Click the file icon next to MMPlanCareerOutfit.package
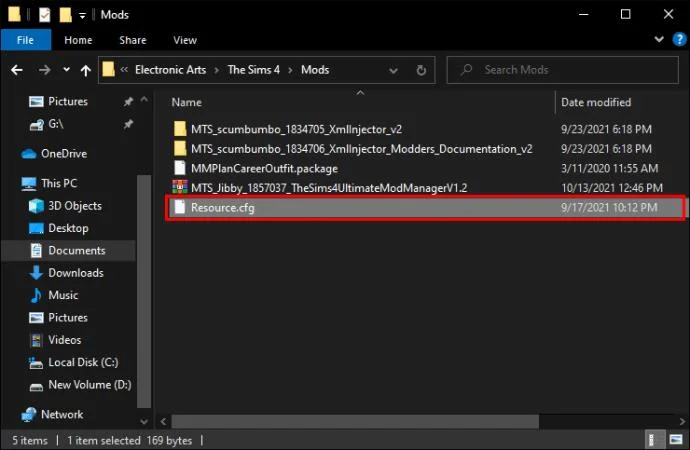 click(180, 168)
